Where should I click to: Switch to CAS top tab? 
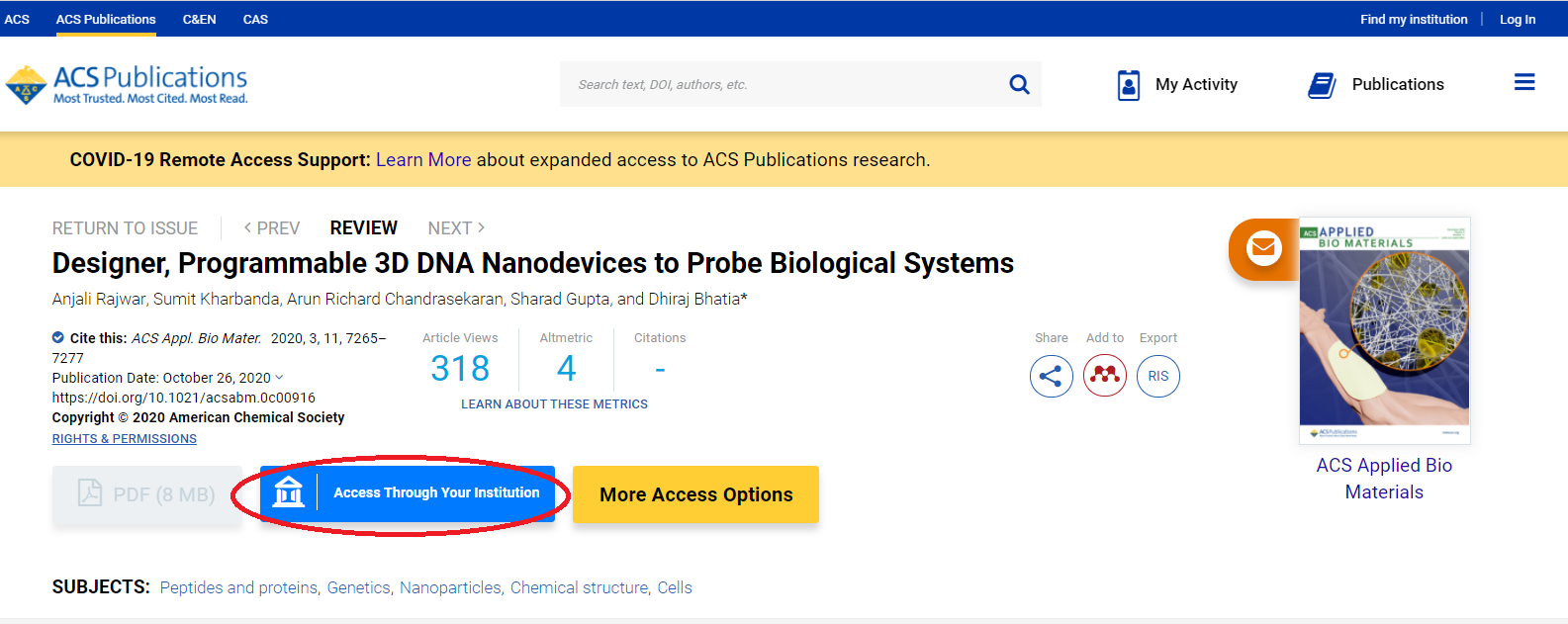255,19
